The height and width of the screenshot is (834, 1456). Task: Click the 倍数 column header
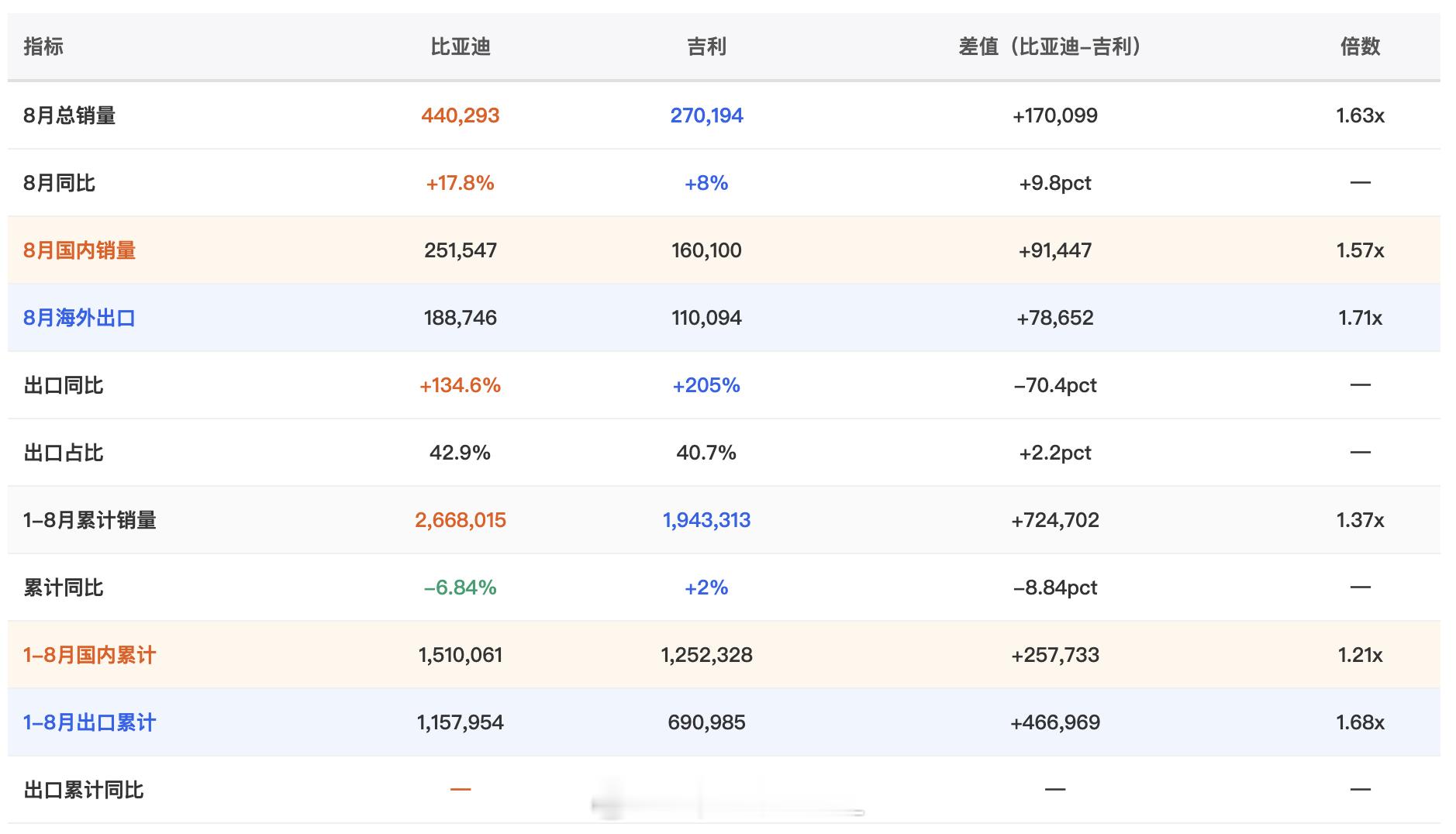pos(1360,47)
